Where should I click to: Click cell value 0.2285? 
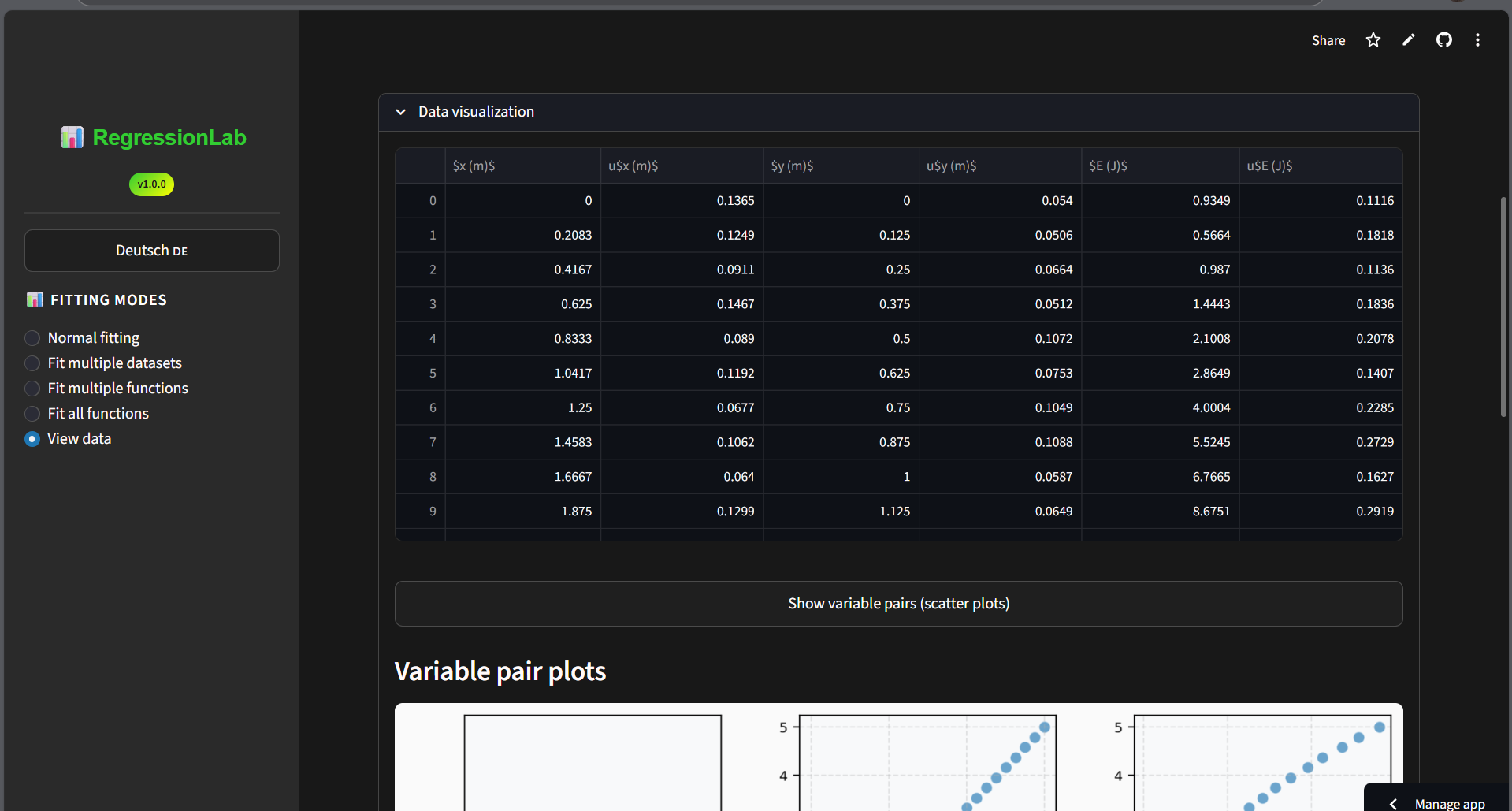(x=1321, y=408)
